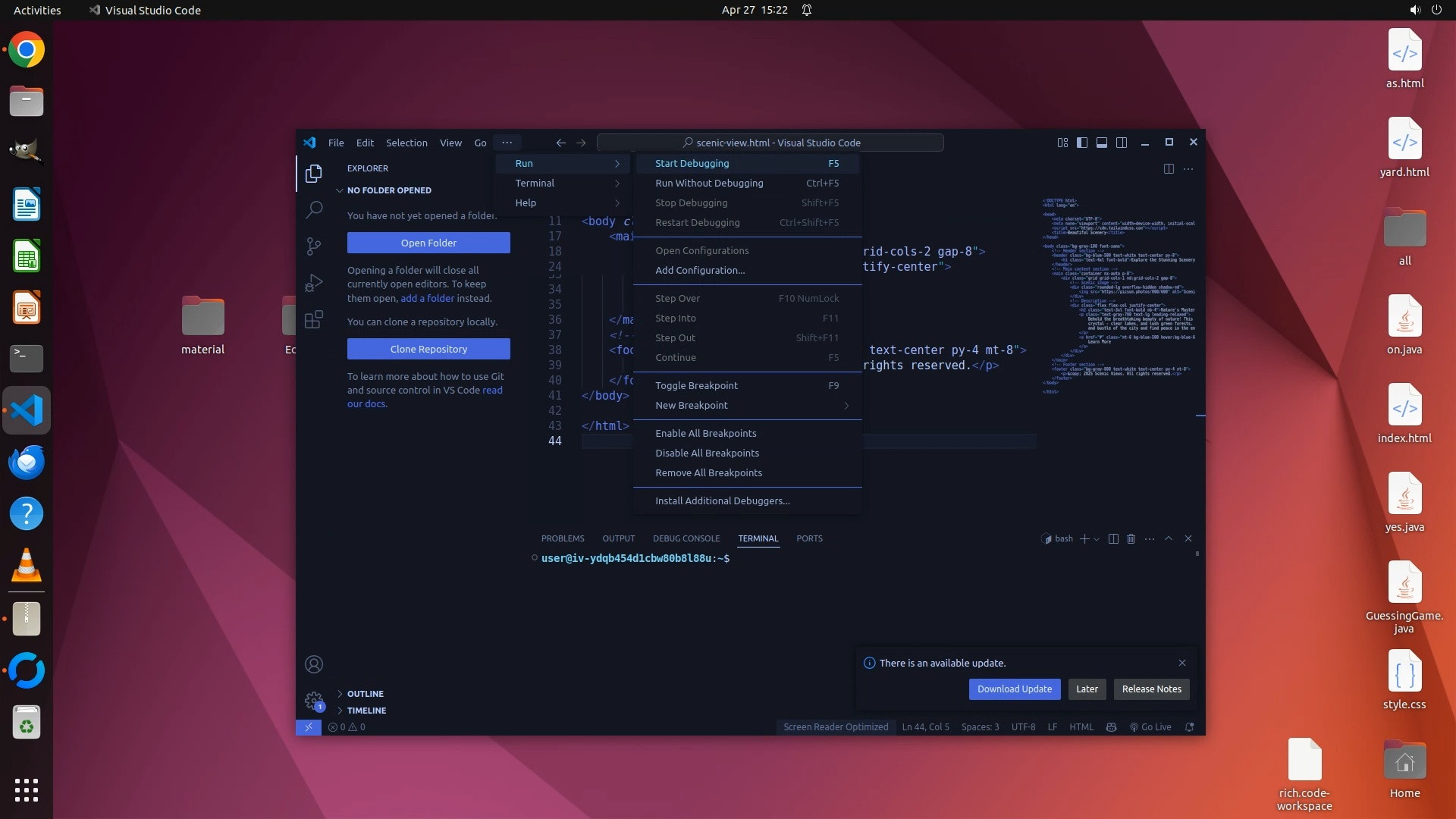The width and height of the screenshot is (1456, 819).
Task: Expand the TIMELINE section
Action: 366,711
